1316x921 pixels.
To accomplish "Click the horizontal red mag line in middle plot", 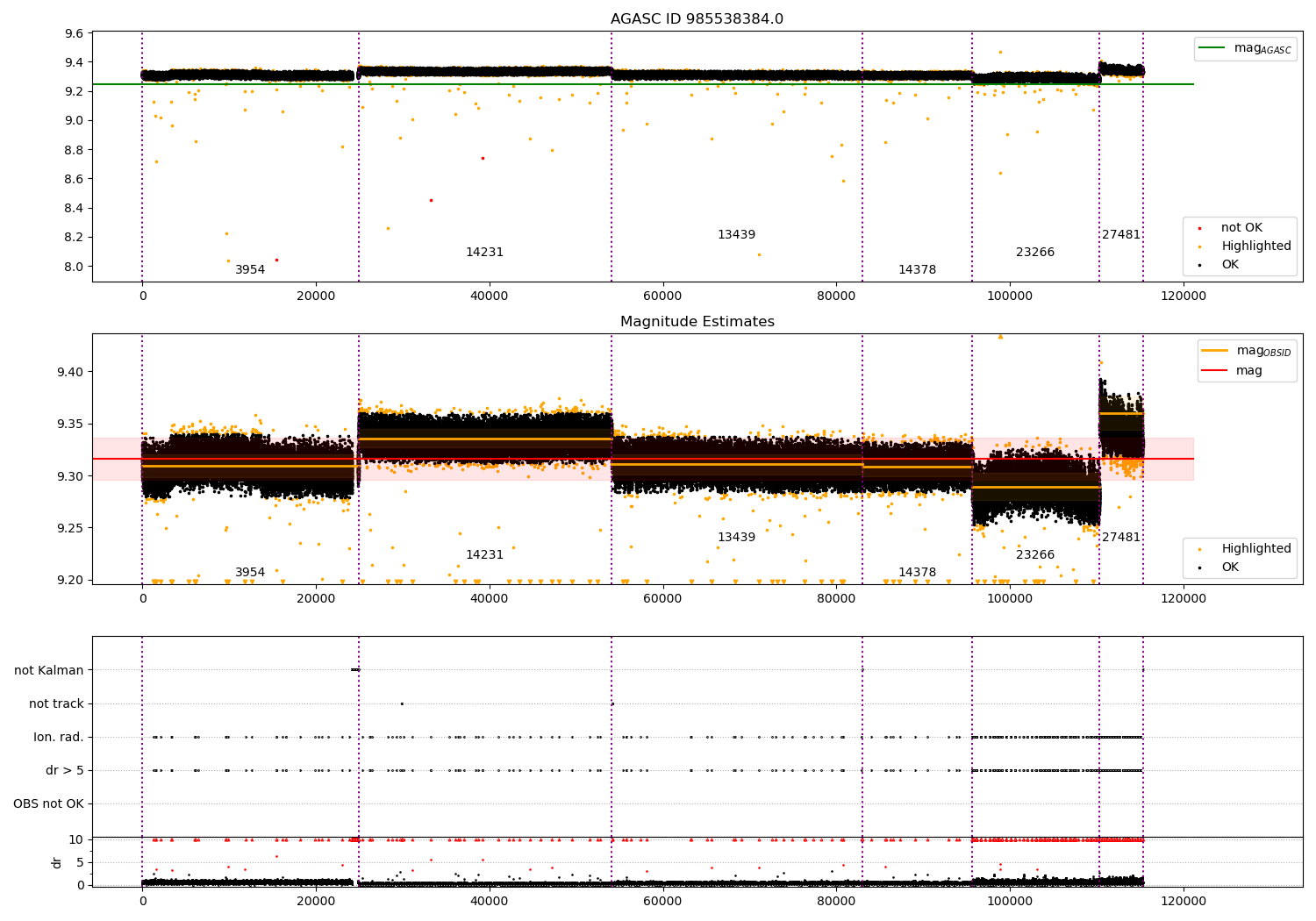I will coord(643,459).
